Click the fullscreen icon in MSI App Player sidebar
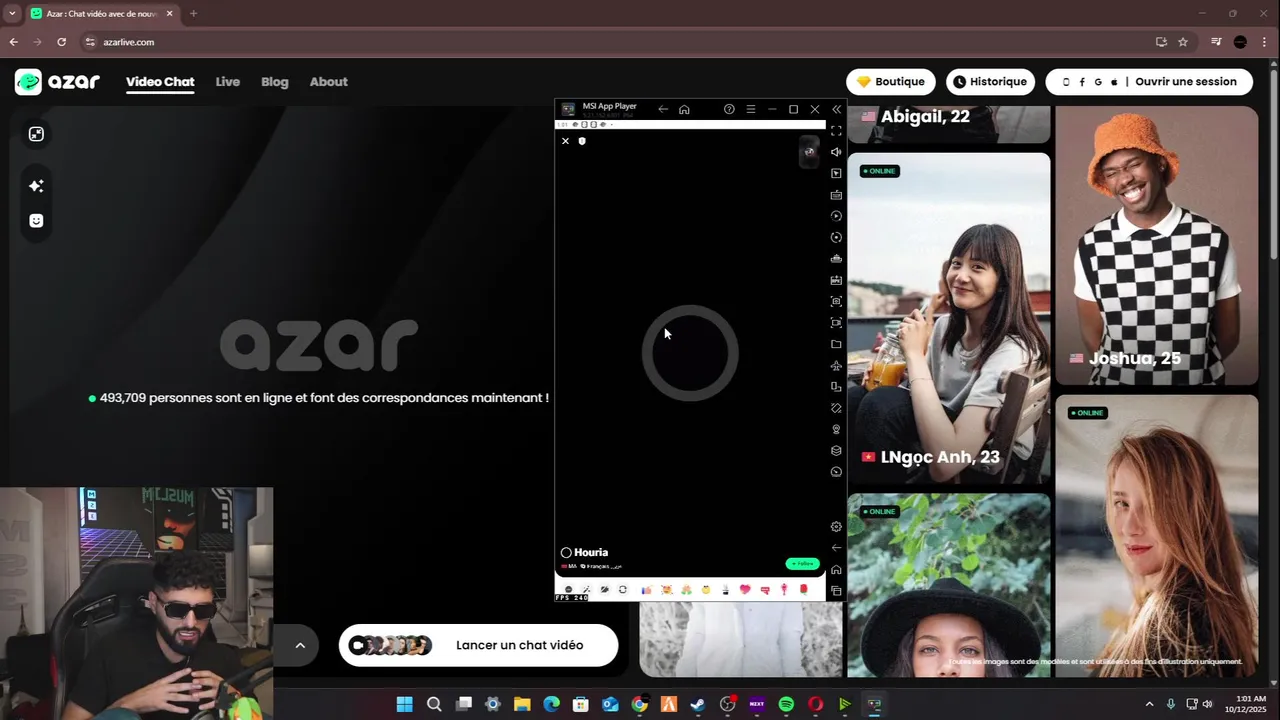The height and width of the screenshot is (720, 1280). [x=836, y=131]
